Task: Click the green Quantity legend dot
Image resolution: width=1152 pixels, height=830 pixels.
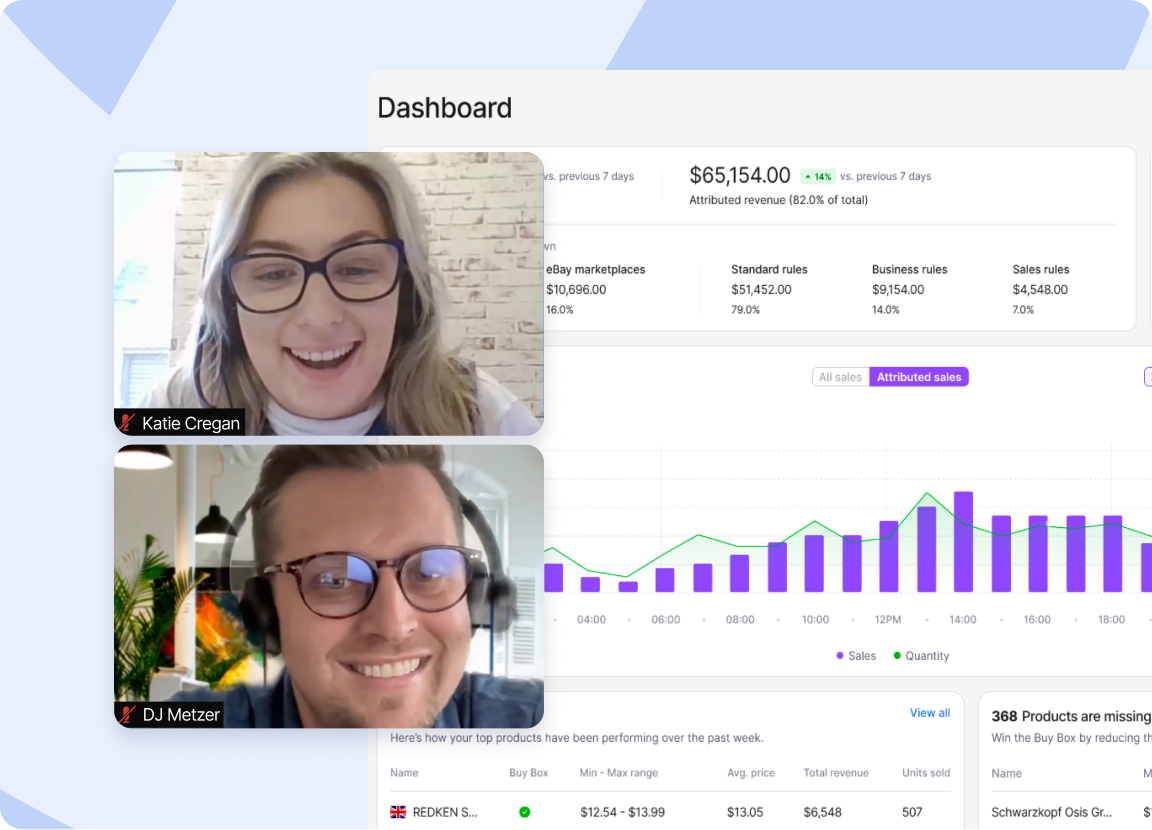Action: coord(897,656)
